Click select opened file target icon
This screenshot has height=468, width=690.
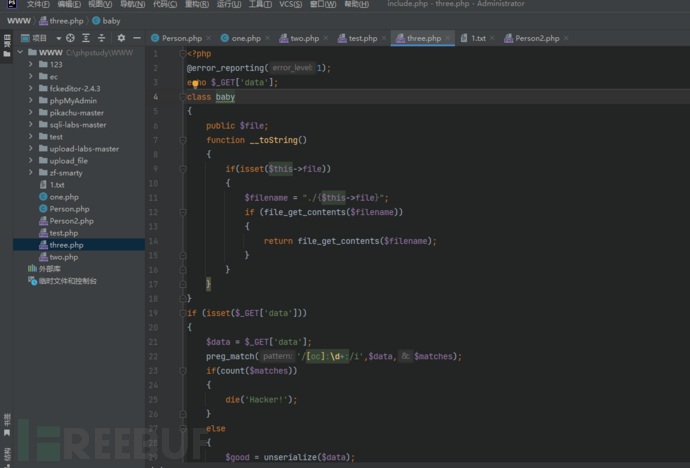click(70, 38)
